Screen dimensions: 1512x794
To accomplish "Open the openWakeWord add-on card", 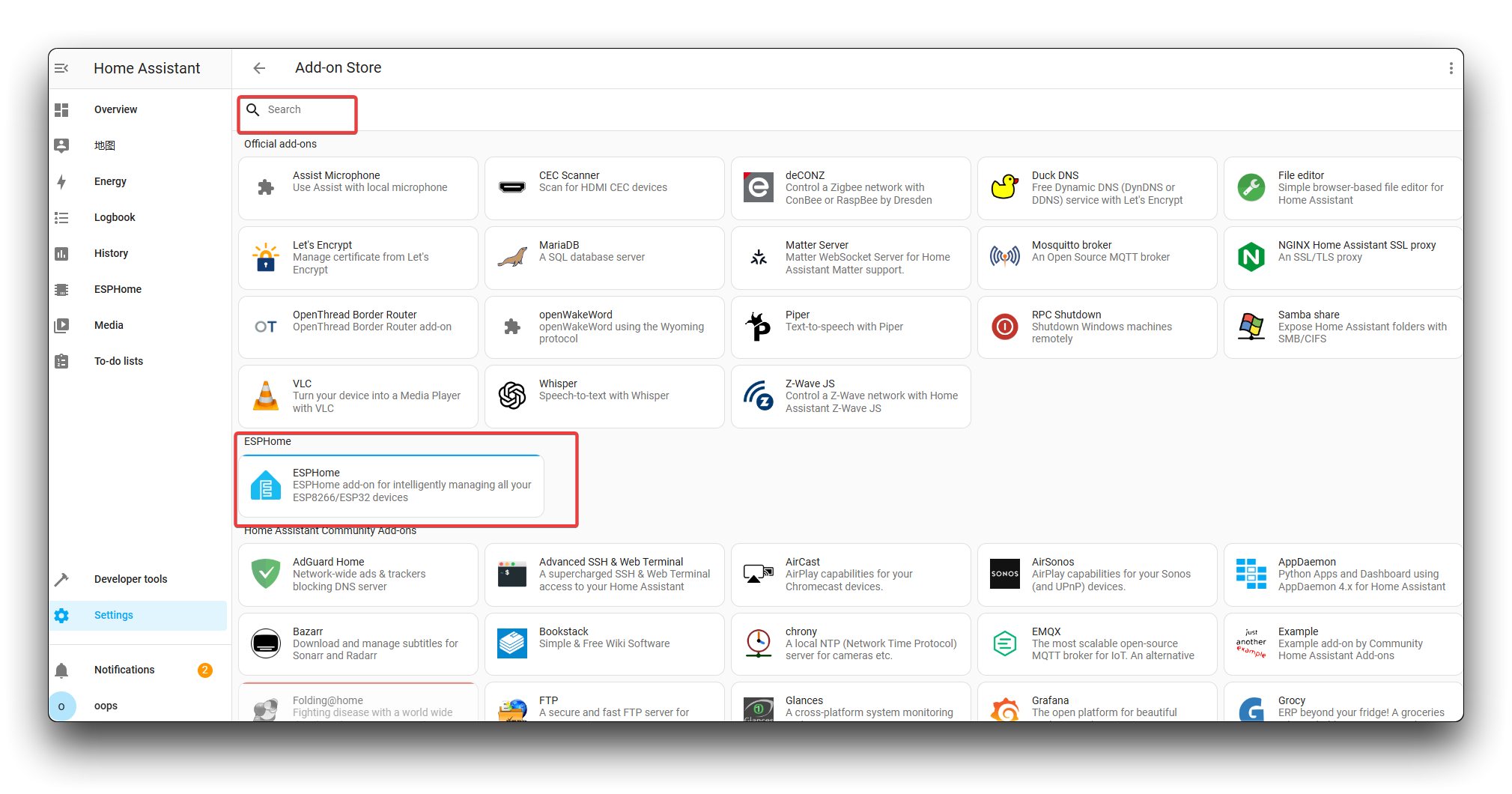I will (x=604, y=327).
